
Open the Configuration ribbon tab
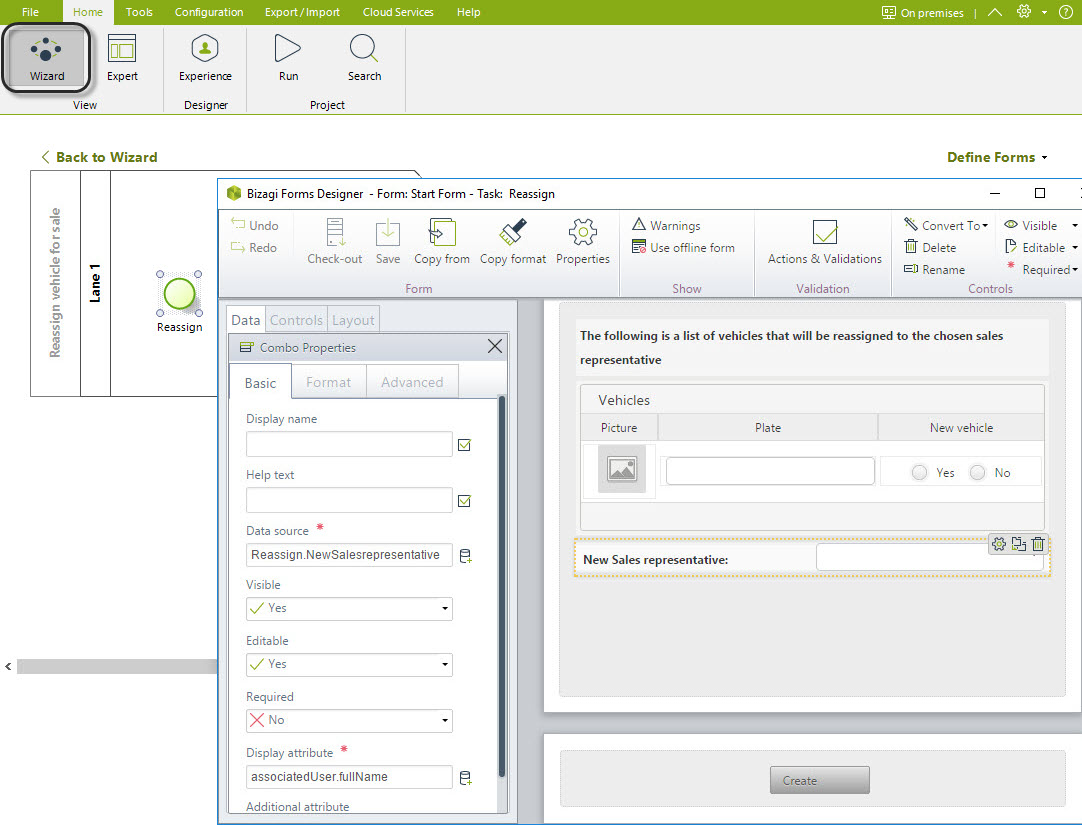click(208, 12)
